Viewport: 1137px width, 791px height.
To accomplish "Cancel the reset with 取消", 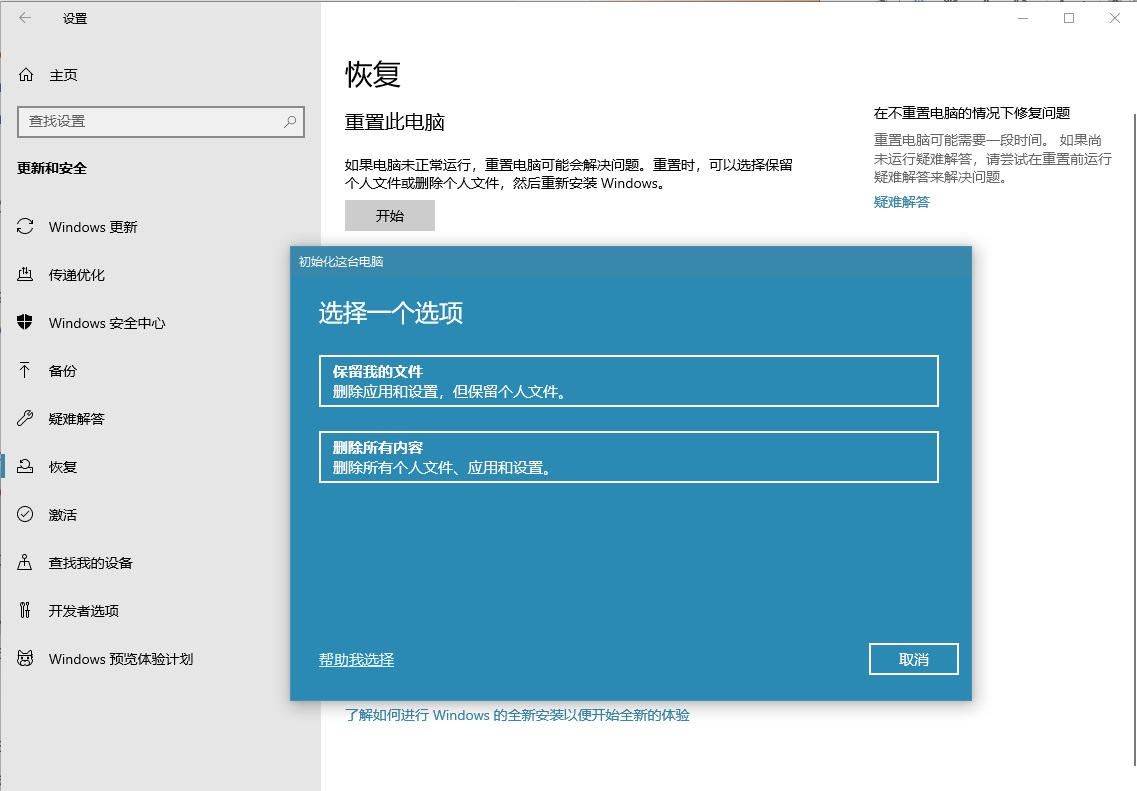I will (x=913, y=659).
